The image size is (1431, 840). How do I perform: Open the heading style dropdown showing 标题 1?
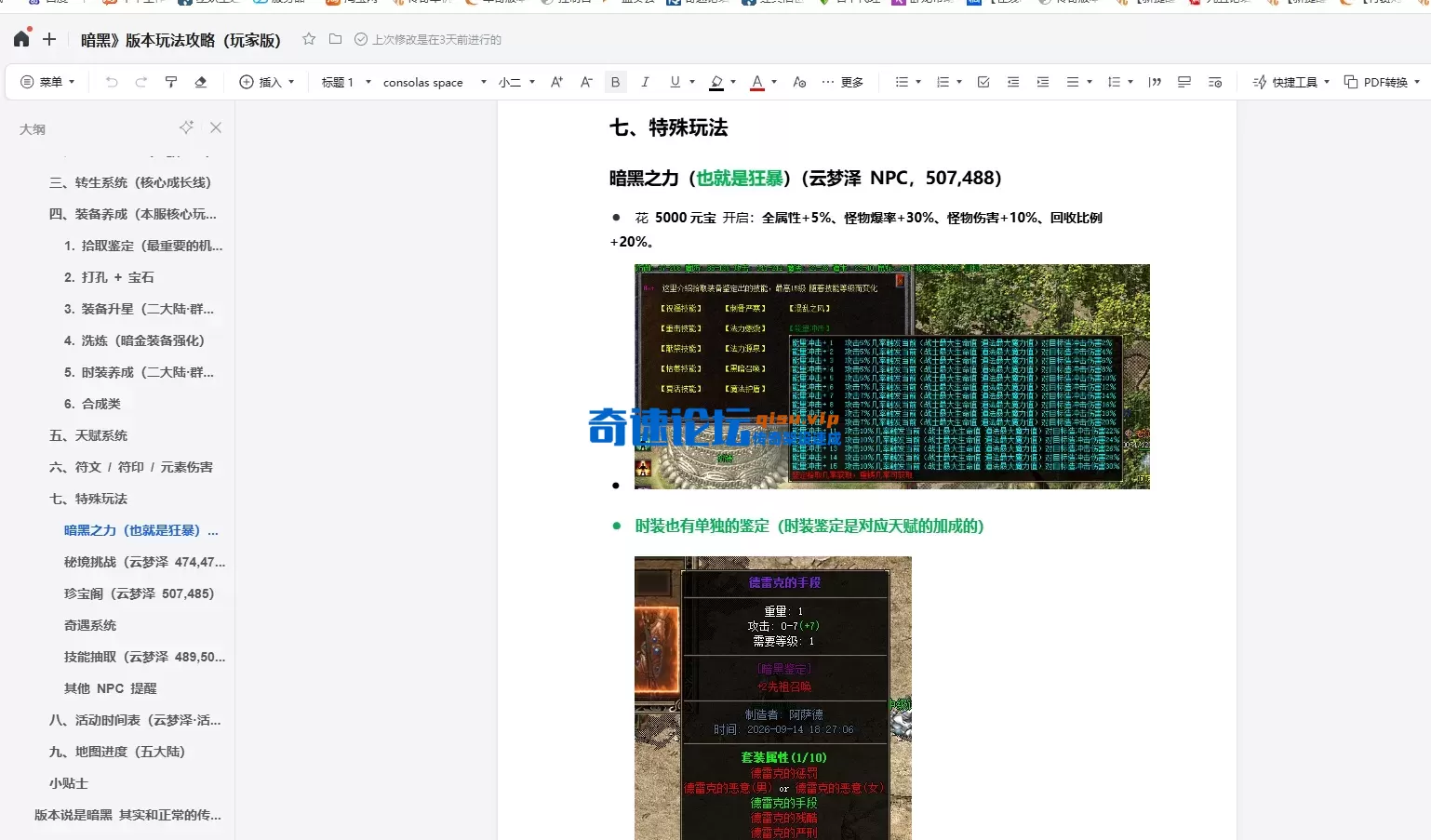click(x=346, y=82)
